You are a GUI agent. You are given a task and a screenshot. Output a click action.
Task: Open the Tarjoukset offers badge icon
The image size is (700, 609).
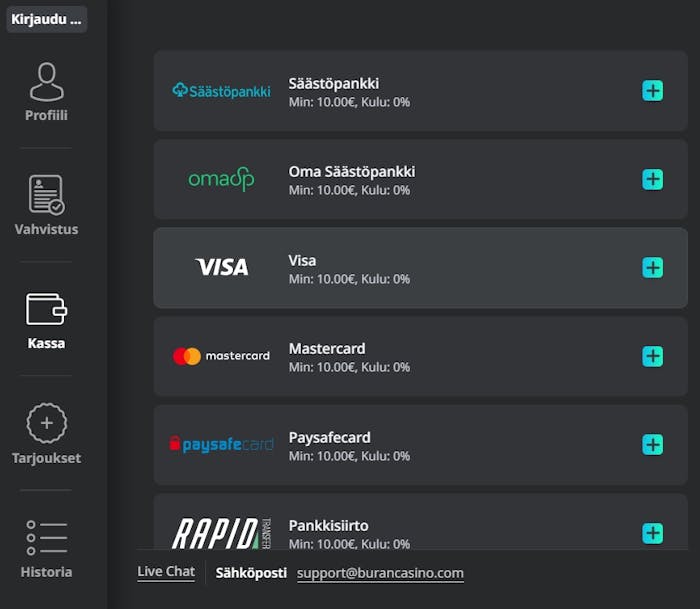pyautogui.click(x=46, y=423)
